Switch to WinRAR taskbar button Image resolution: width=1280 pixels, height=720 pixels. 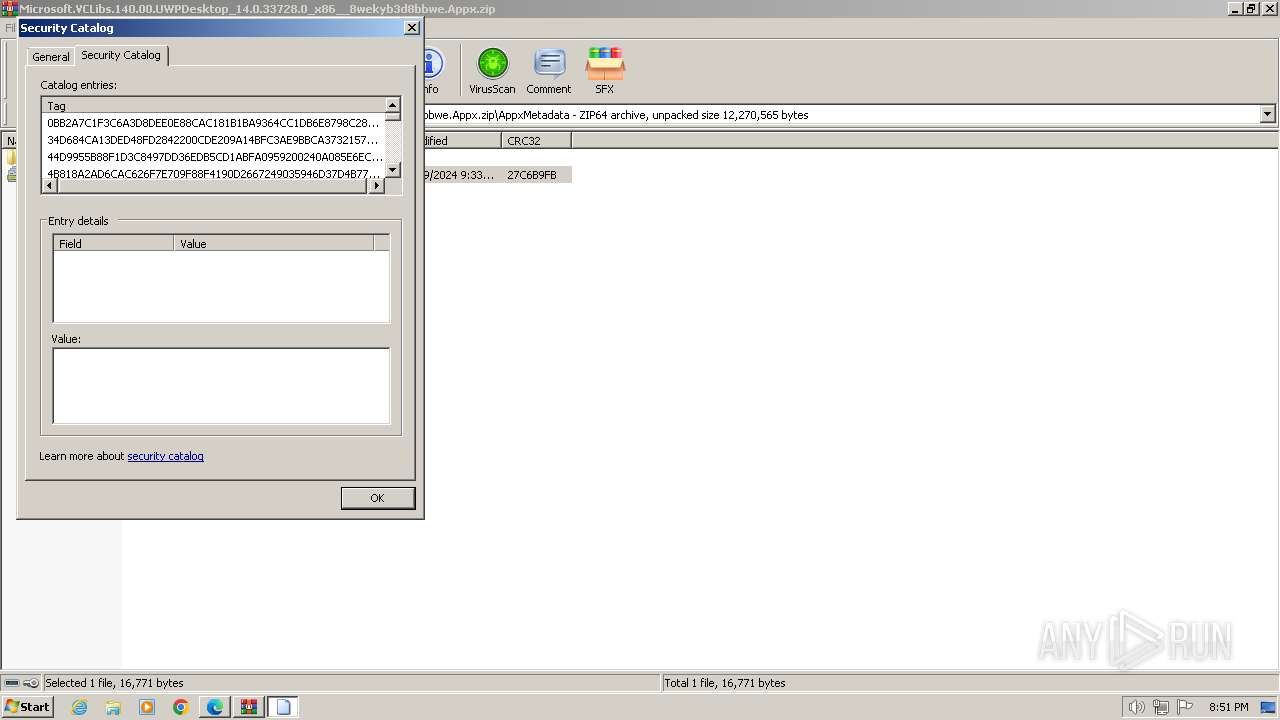point(249,707)
